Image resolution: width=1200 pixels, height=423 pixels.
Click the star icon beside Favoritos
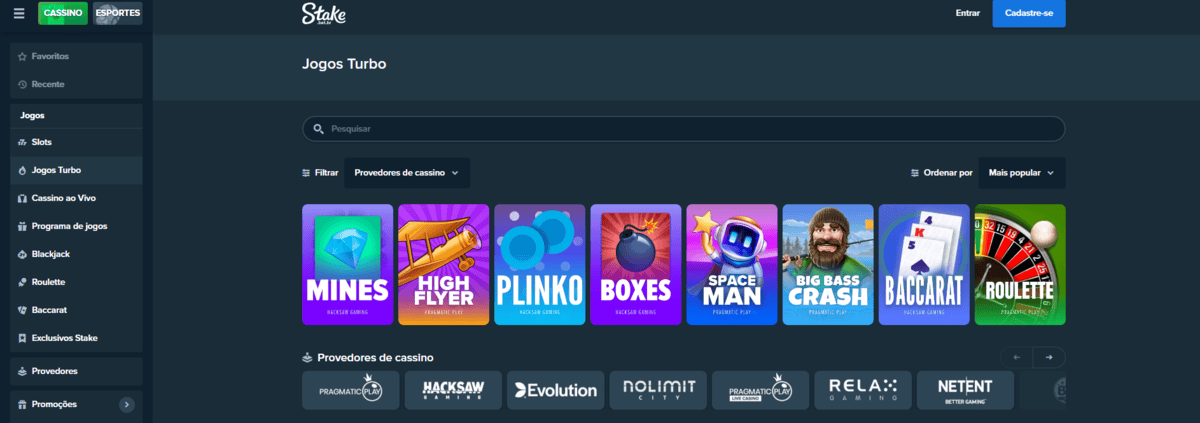(x=23, y=57)
